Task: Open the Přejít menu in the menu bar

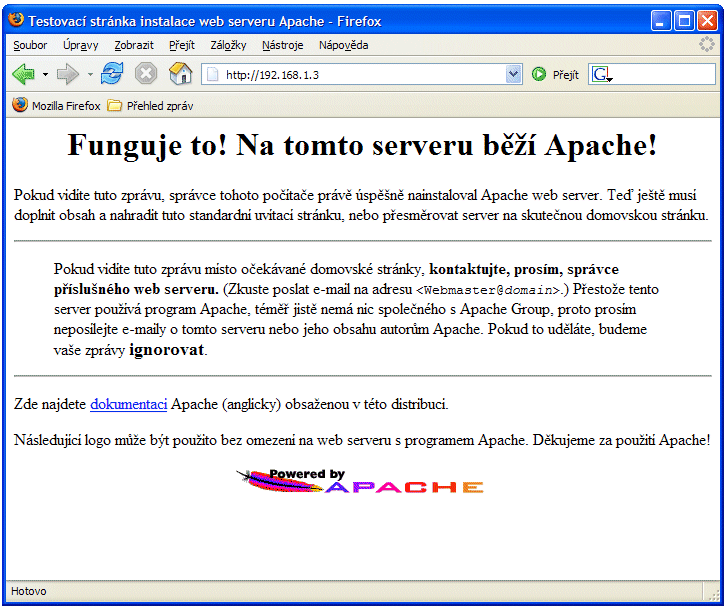Action: 182,45
